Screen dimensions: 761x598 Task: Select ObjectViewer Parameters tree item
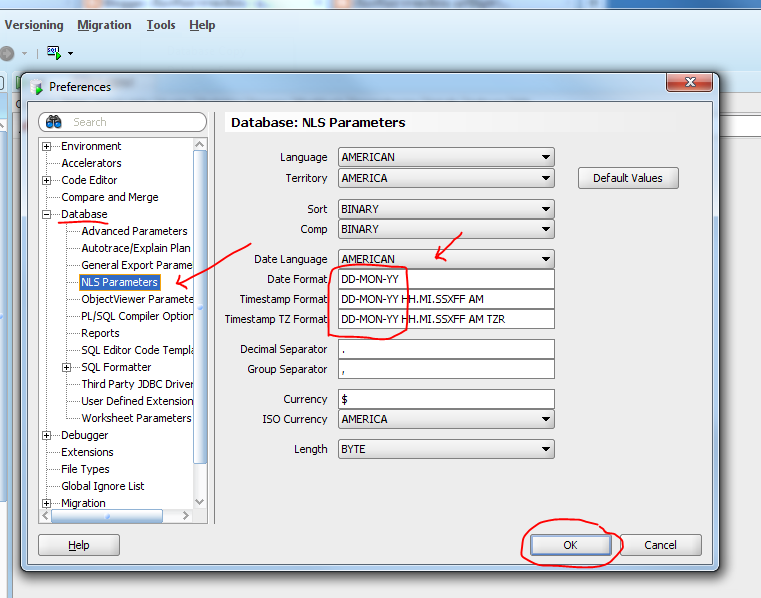[x=137, y=299]
